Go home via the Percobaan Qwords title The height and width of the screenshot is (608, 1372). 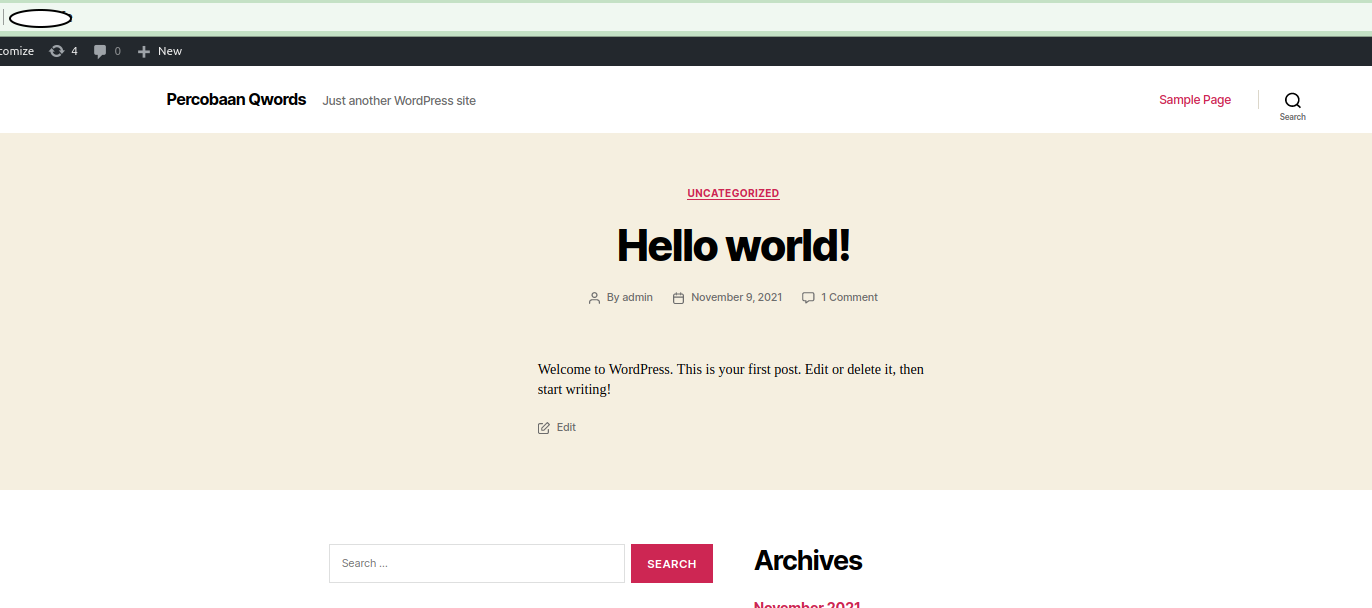coord(236,99)
